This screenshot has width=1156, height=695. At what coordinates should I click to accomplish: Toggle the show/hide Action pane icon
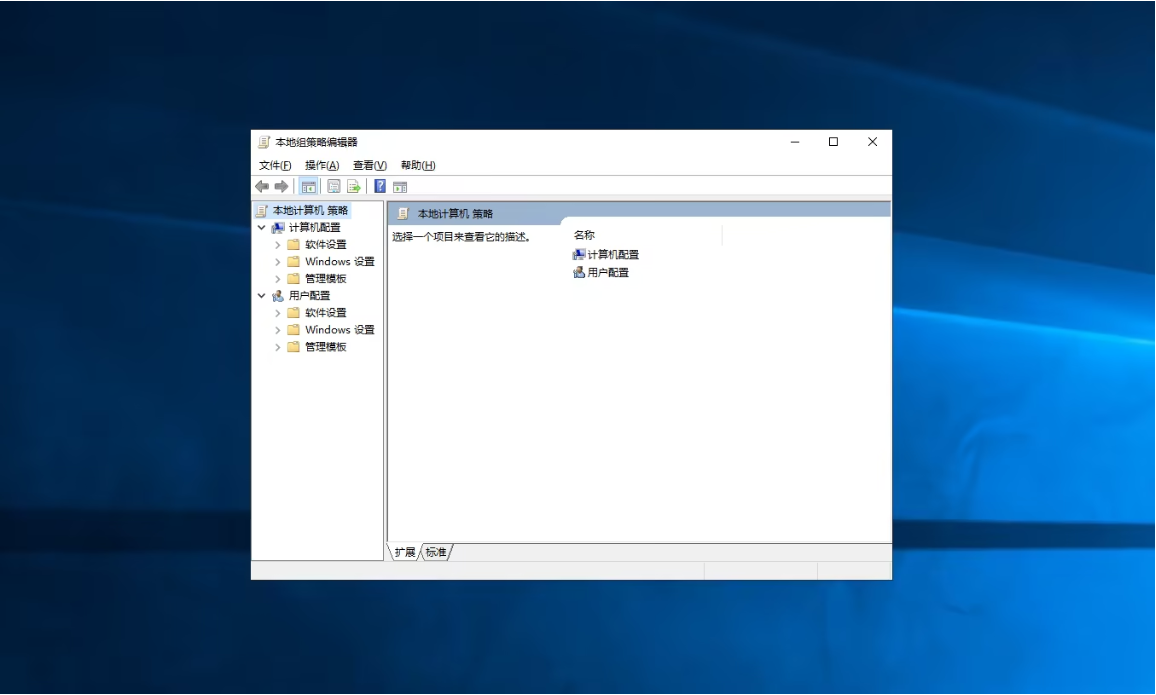(400, 186)
